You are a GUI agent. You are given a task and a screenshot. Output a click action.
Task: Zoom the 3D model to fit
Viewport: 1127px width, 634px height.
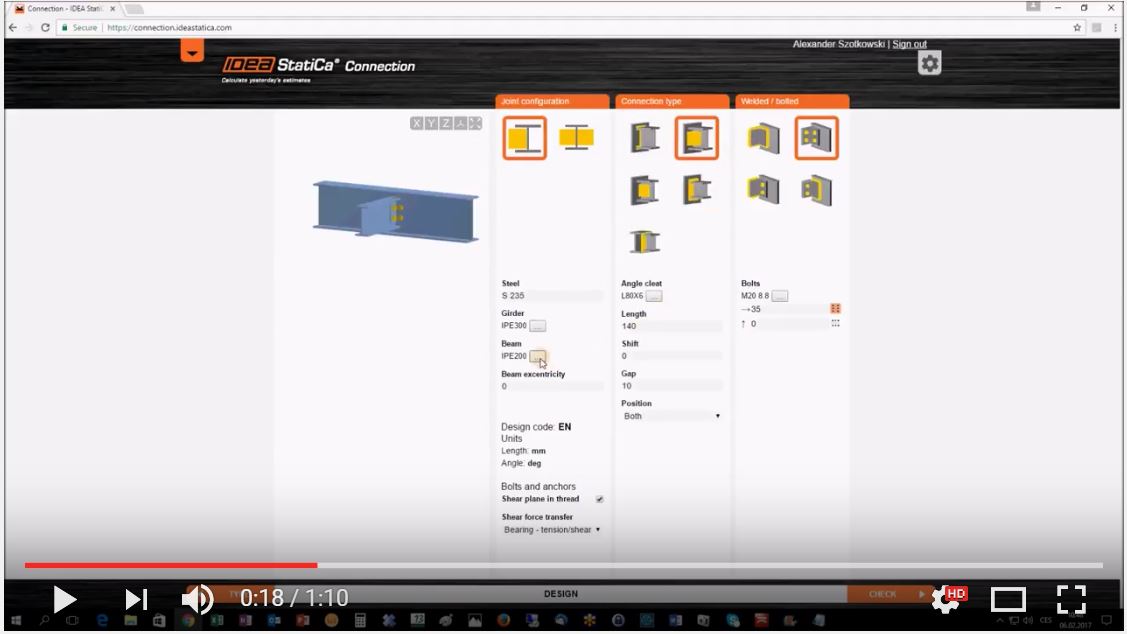click(x=475, y=124)
